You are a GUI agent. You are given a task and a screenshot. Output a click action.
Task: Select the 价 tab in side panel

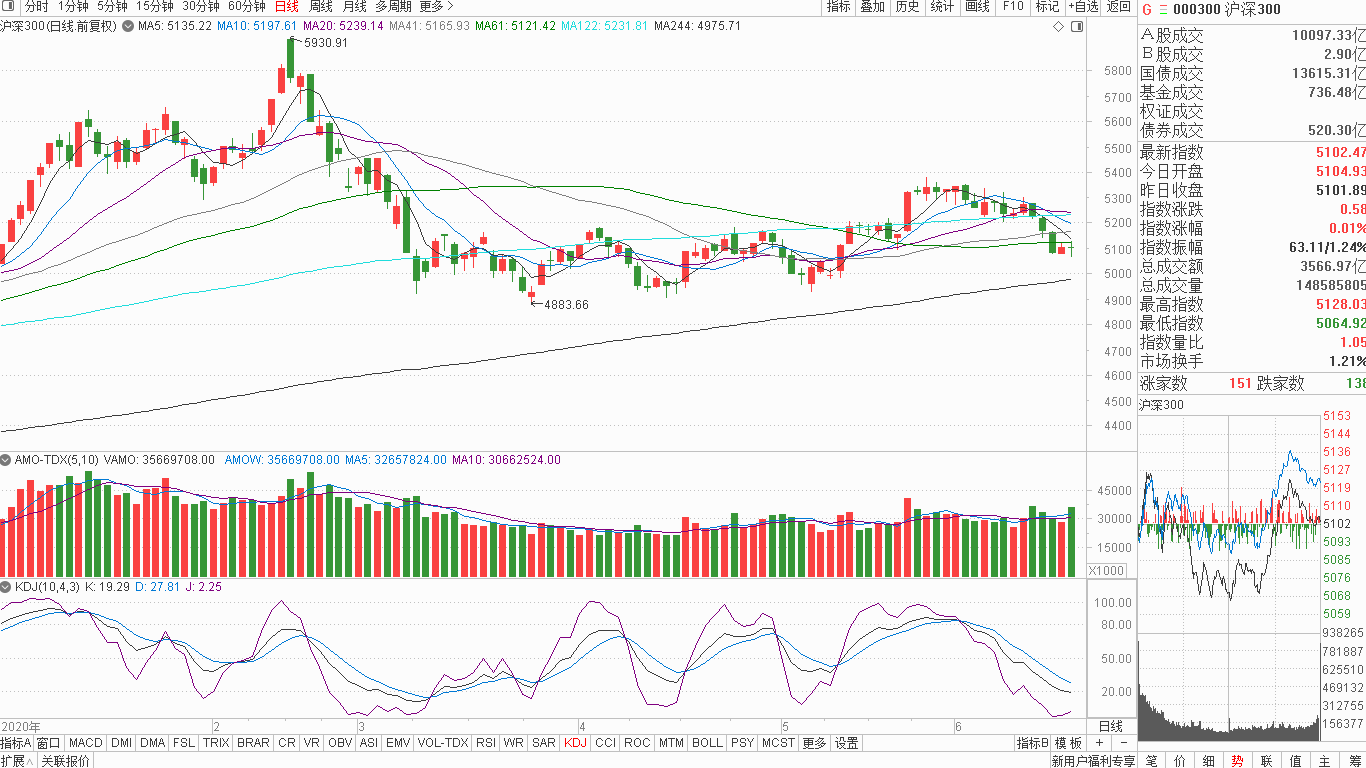[1180, 761]
